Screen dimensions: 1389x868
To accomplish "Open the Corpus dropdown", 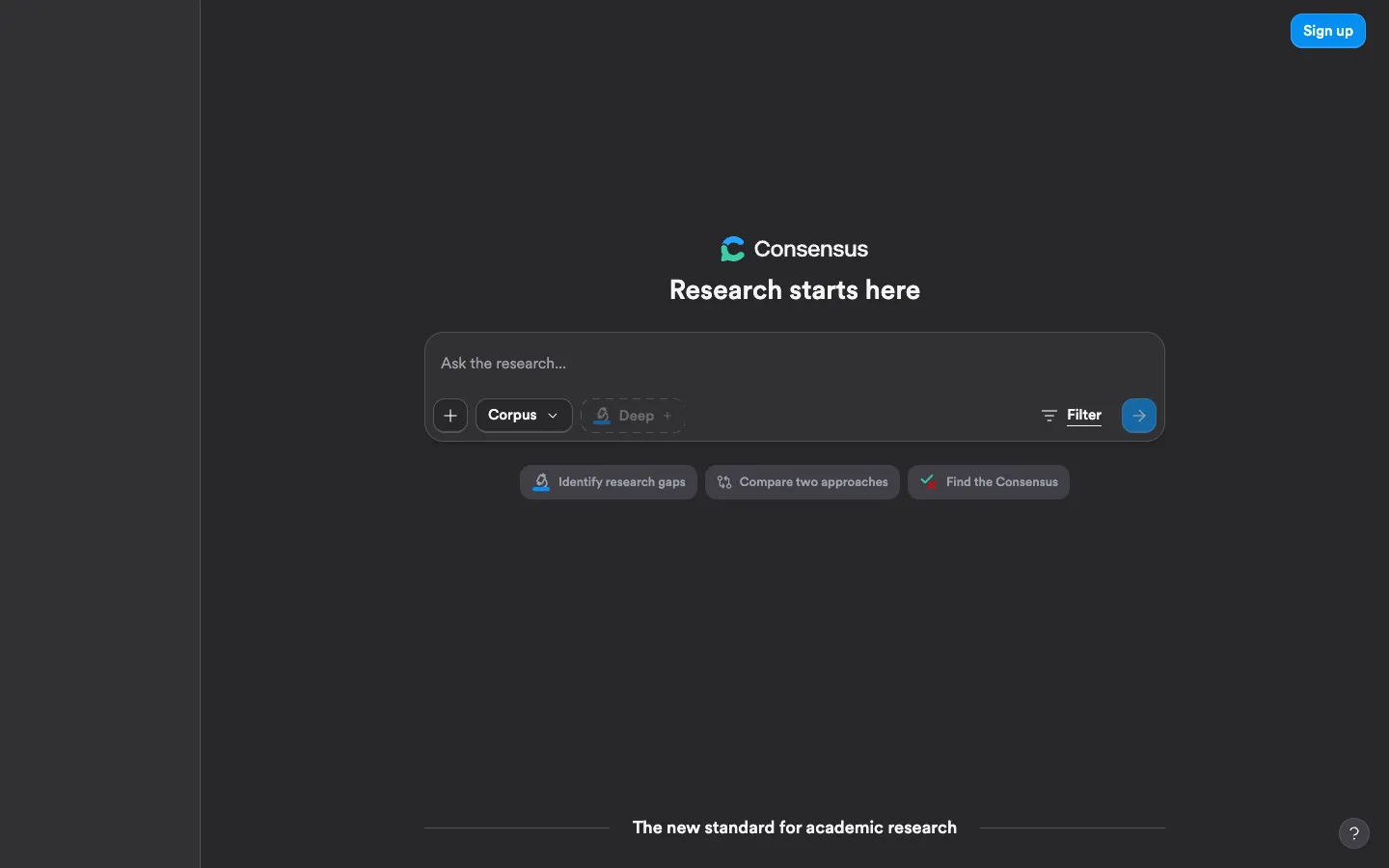I will pyautogui.click(x=524, y=416).
